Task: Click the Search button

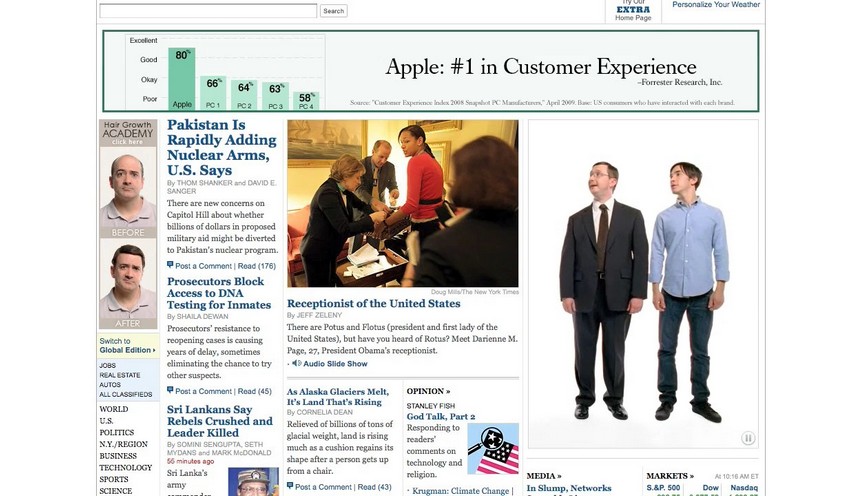Action: tap(334, 11)
